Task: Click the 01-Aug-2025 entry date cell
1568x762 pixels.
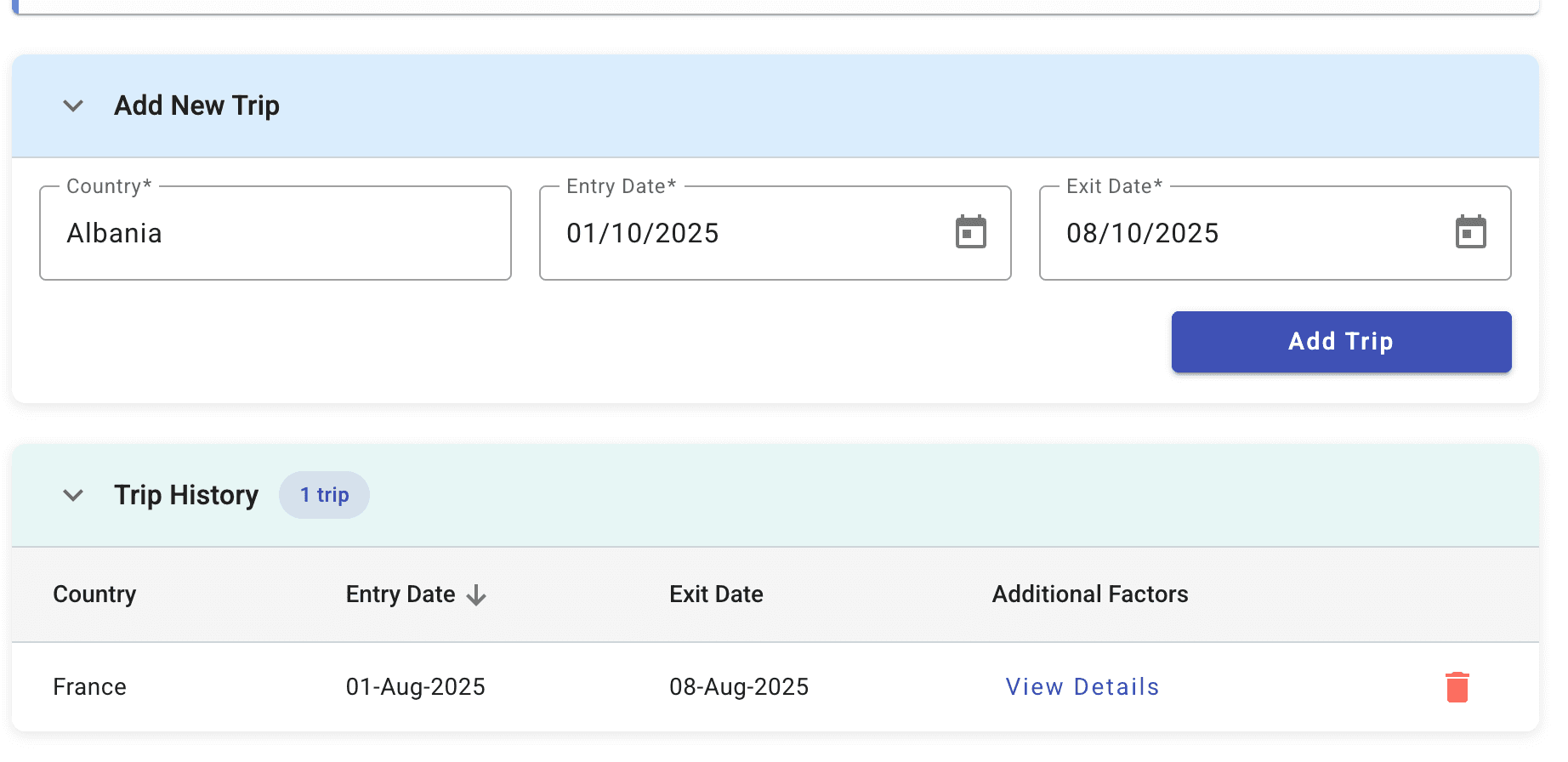Action: point(415,687)
